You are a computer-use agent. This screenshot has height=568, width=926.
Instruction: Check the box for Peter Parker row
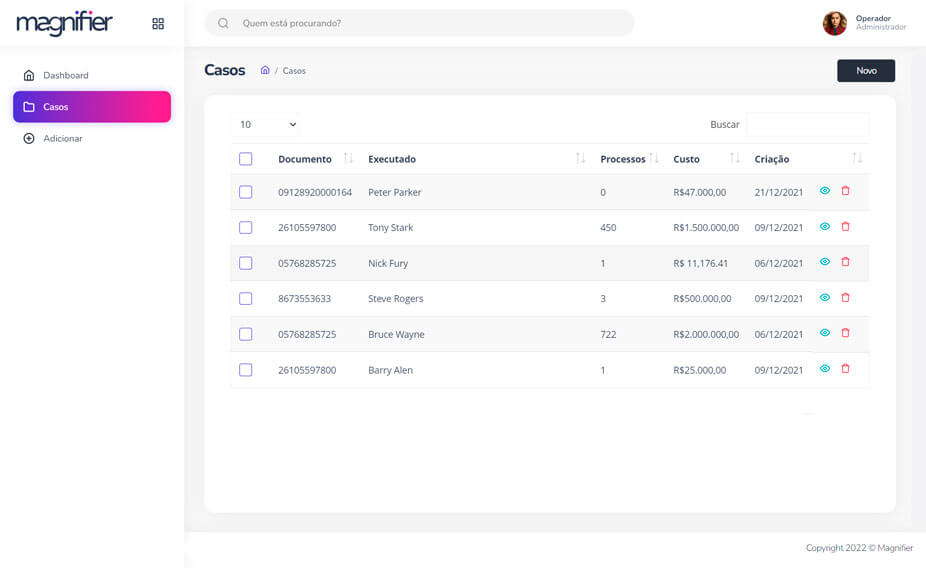tap(246, 192)
